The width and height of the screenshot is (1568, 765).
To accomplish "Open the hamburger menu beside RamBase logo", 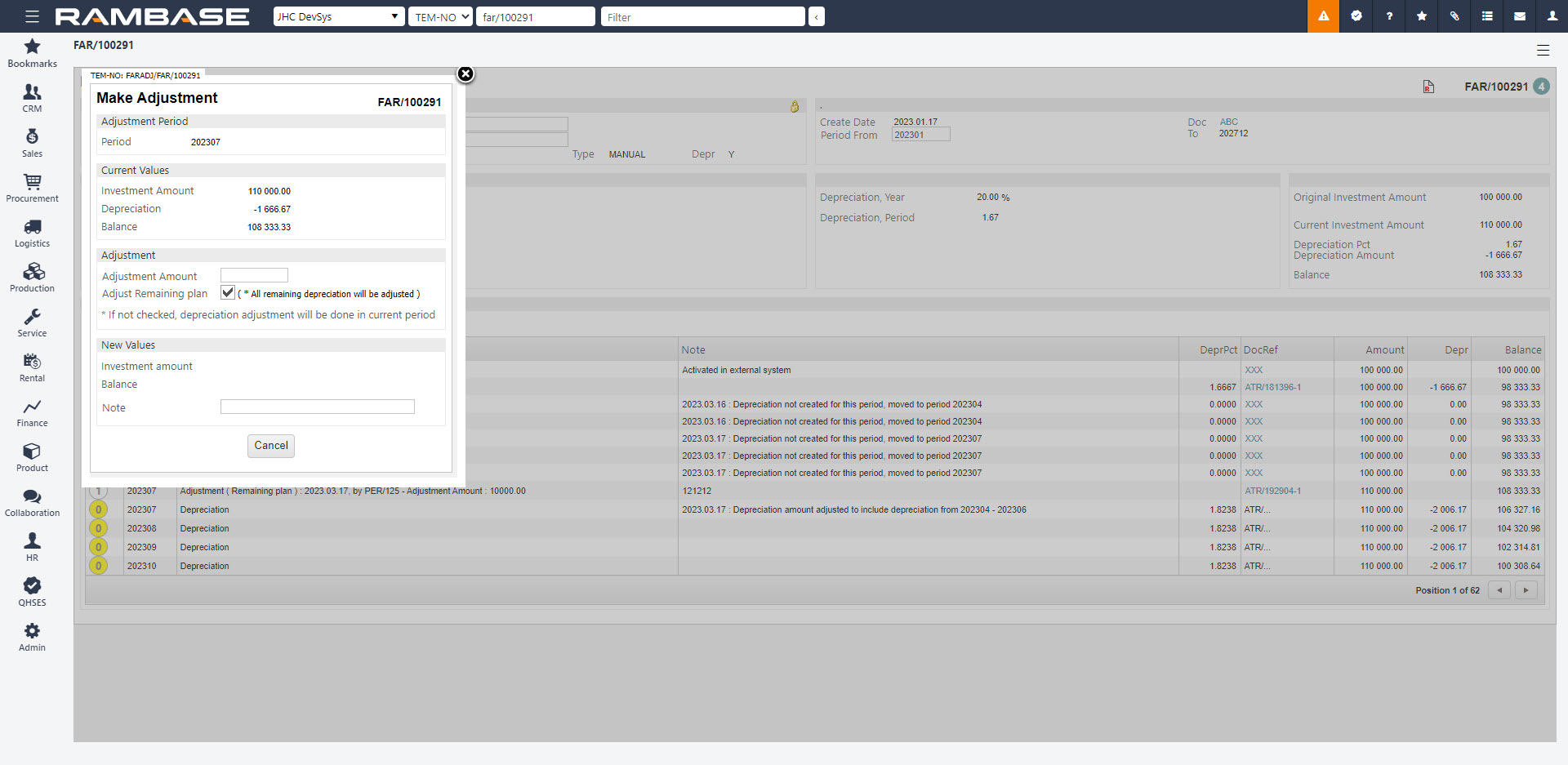I will pos(32,16).
